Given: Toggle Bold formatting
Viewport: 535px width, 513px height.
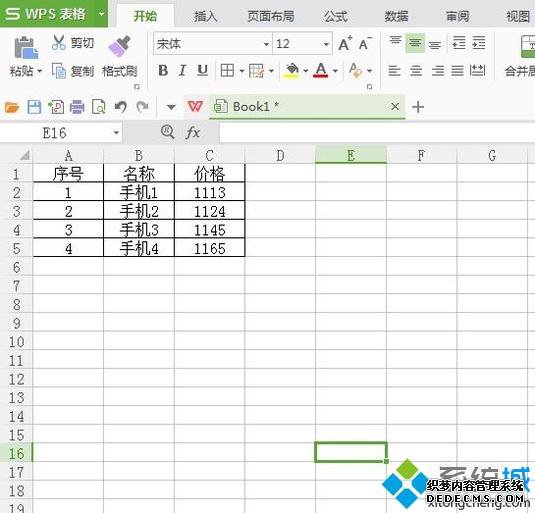Looking at the screenshot, I should coord(163,71).
